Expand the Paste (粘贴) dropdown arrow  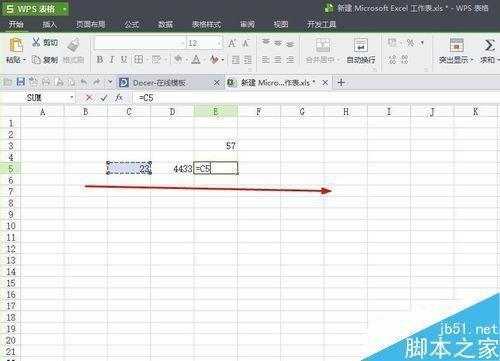tap(24, 60)
